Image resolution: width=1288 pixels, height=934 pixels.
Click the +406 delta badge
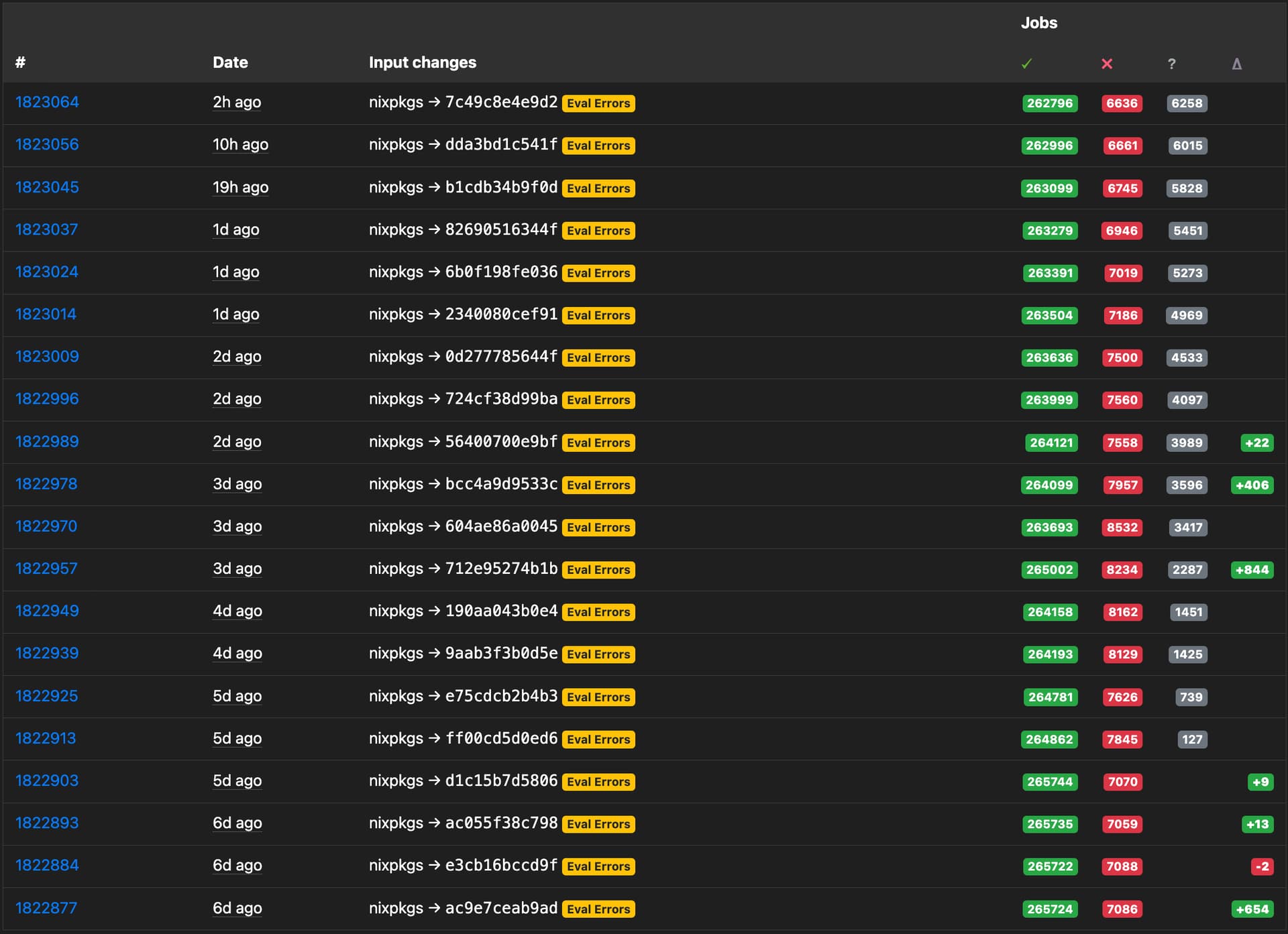point(1252,485)
